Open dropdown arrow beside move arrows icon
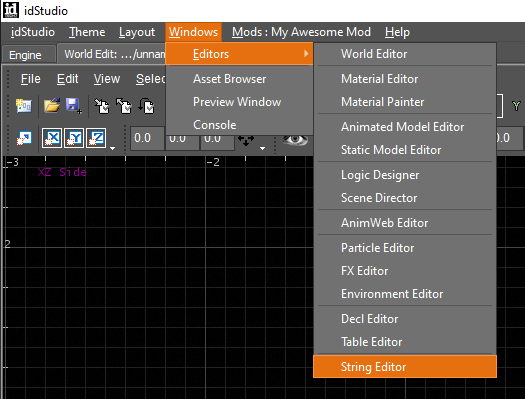 (262, 148)
